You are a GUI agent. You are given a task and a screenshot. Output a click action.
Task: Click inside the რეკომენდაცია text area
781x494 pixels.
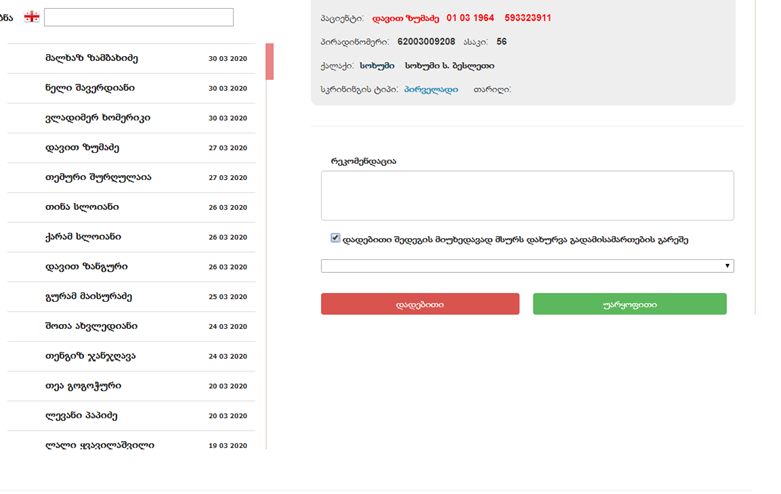[527, 195]
